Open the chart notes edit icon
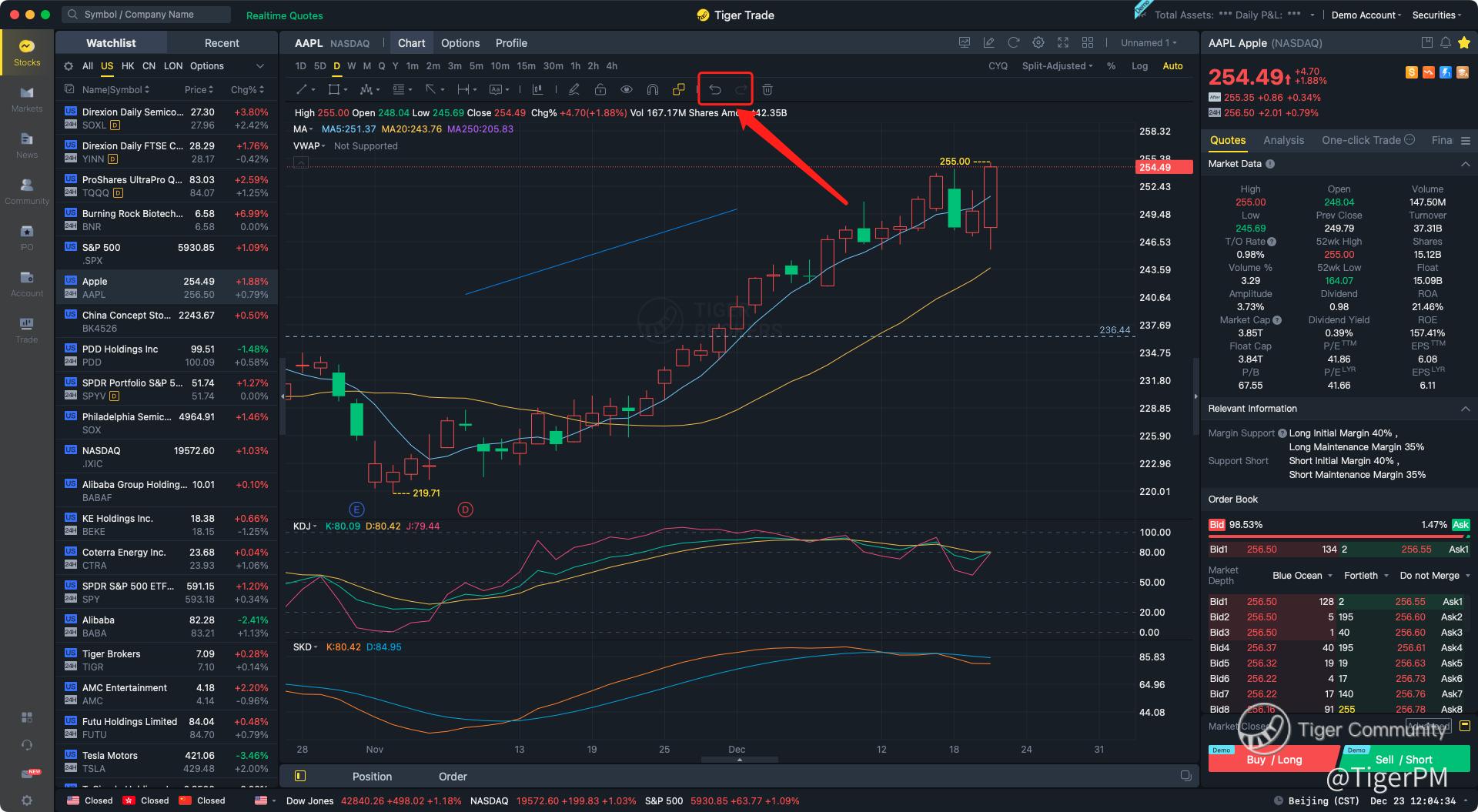The width and height of the screenshot is (1478, 812). 989,42
